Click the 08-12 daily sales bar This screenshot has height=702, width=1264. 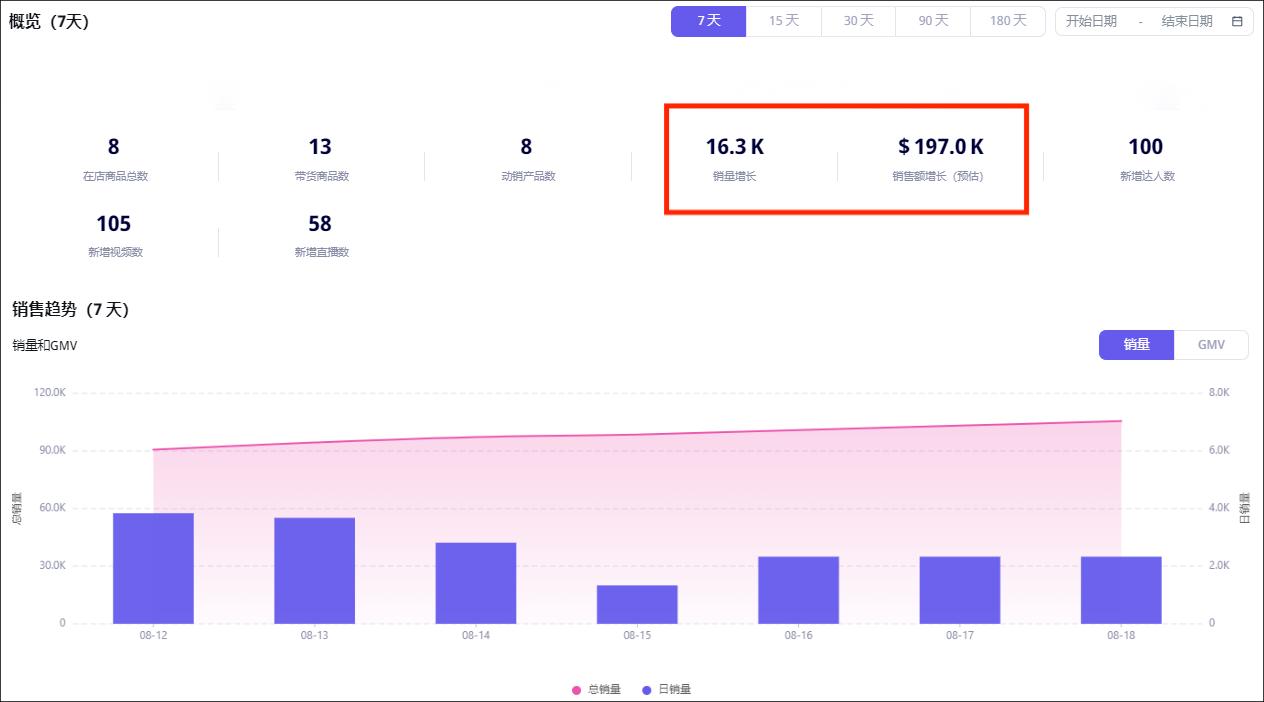tap(153, 568)
